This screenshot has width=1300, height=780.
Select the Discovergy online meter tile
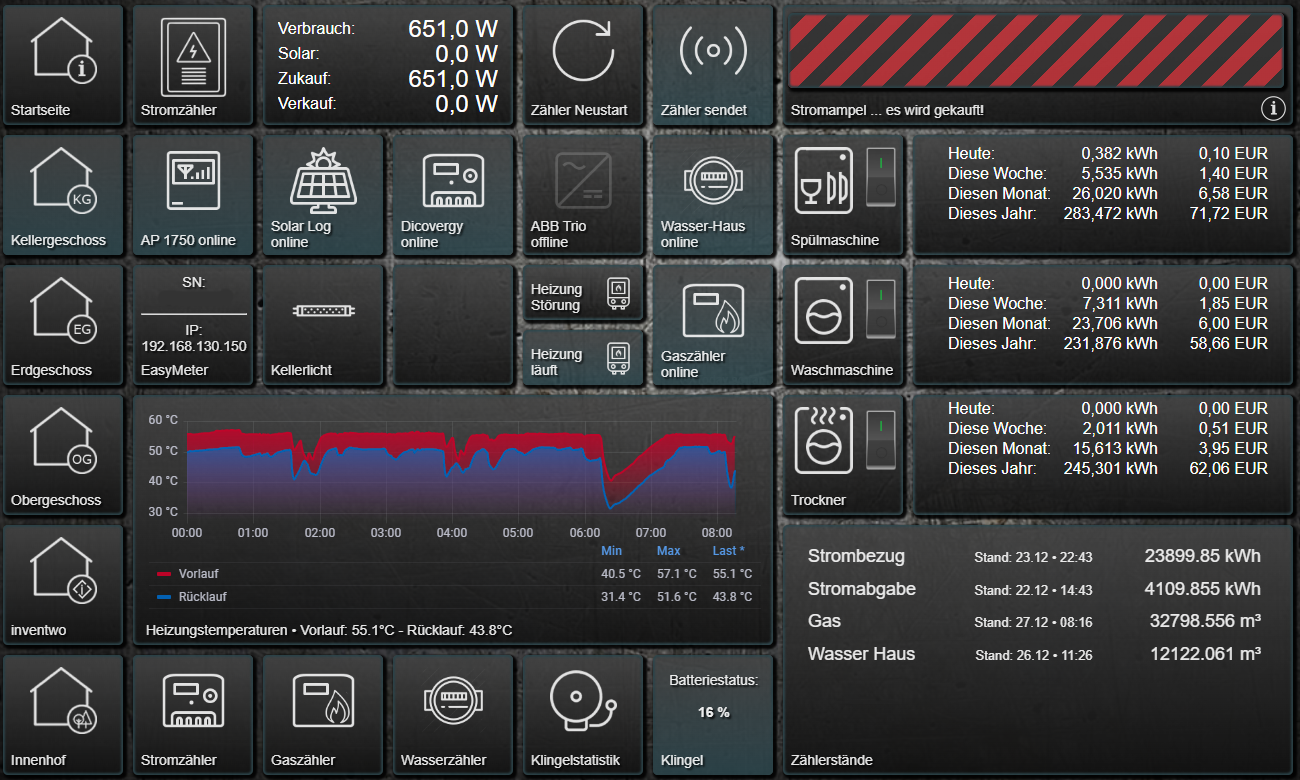click(453, 195)
